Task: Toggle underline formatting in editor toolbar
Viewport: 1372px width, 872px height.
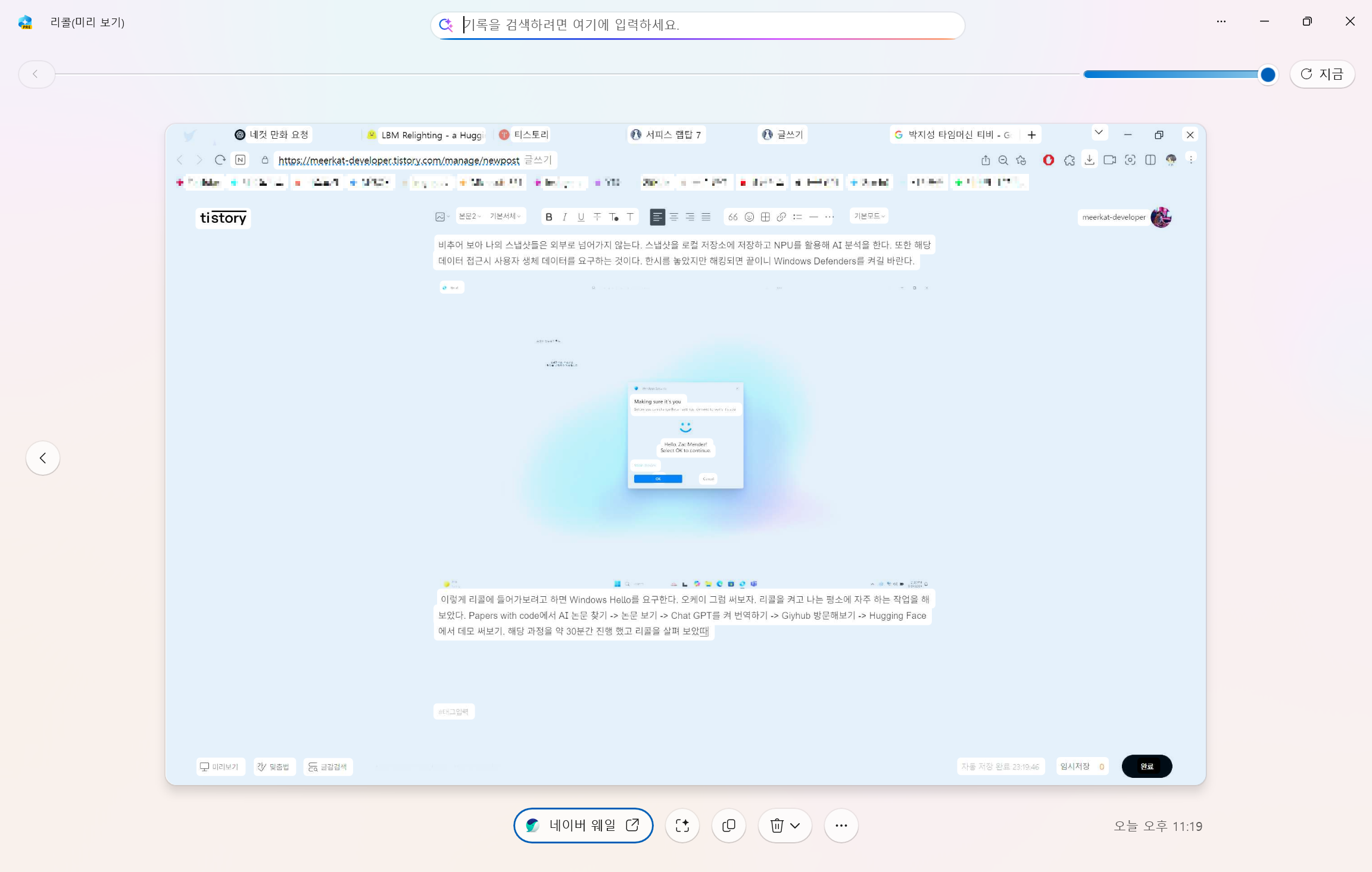Action: pos(581,217)
